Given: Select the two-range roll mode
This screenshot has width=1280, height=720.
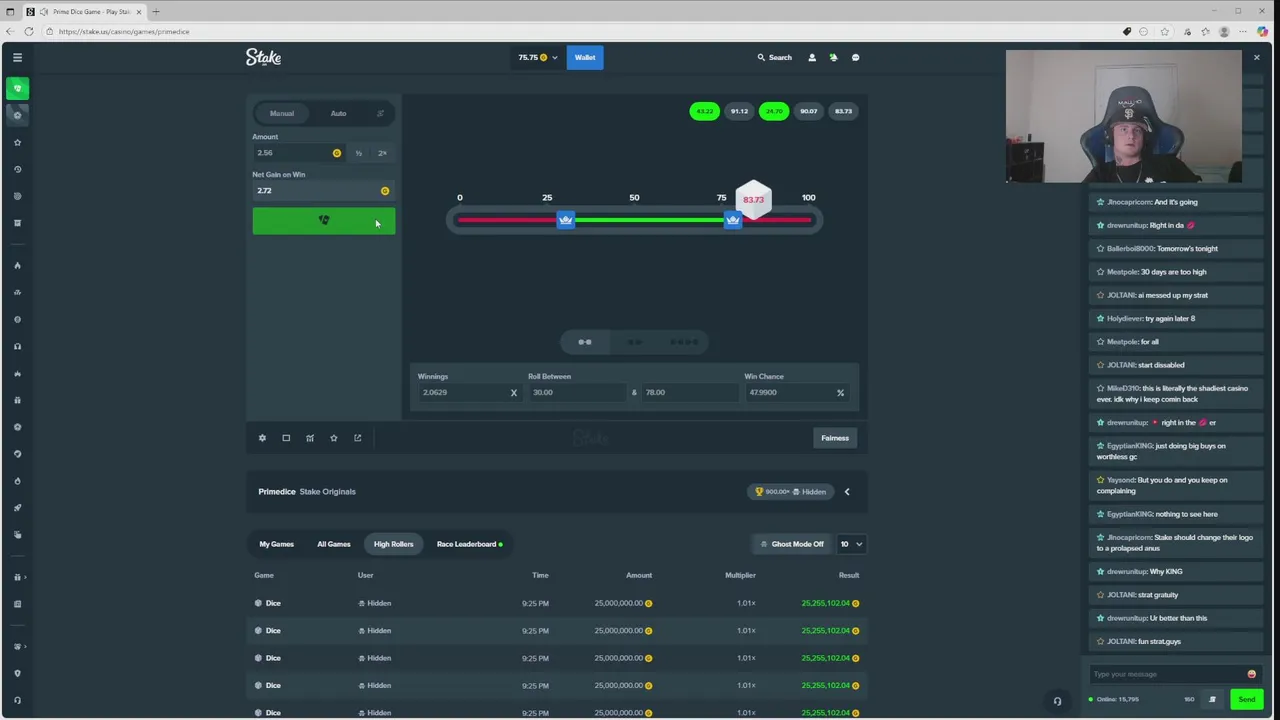Looking at the screenshot, I should (x=635, y=342).
